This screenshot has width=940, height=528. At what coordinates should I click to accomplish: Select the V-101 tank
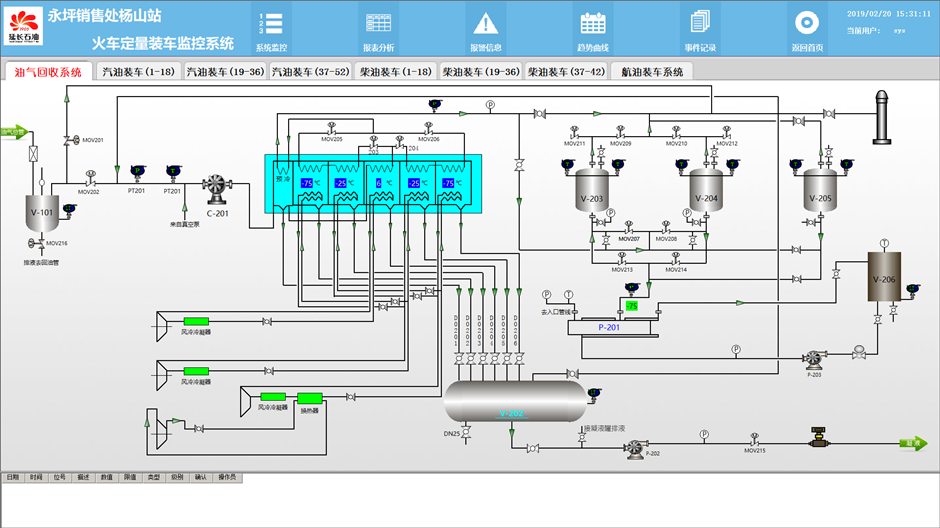pyautogui.click(x=41, y=211)
